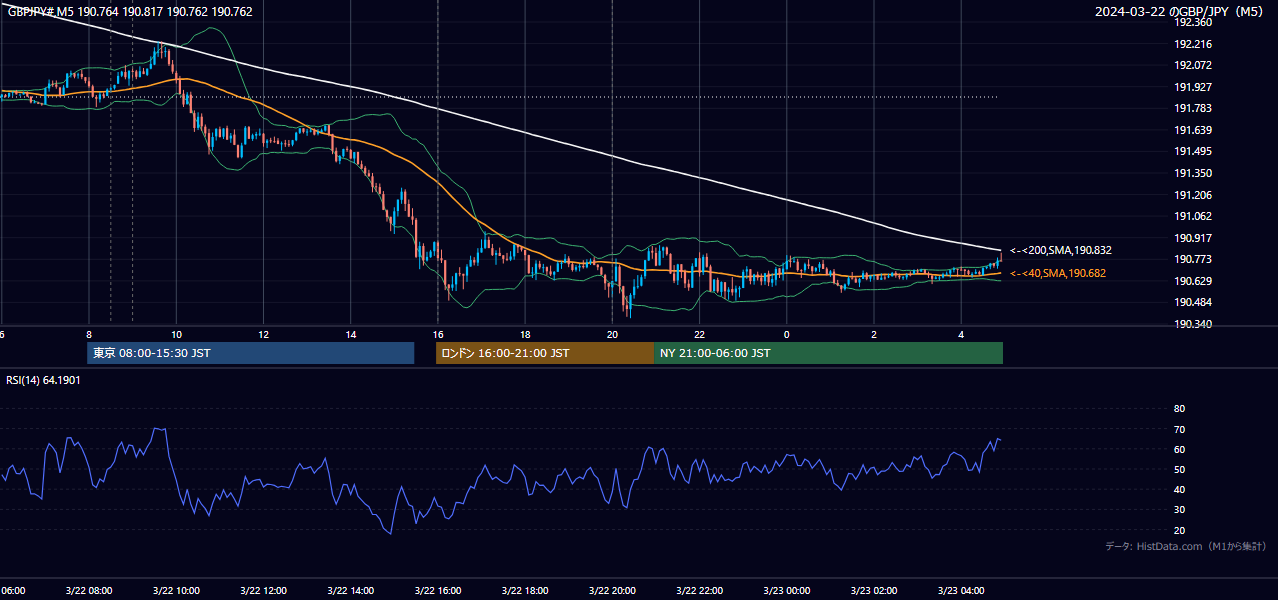The width and height of the screenshot is (1278, 600).
Task: Click the '3/23 04:00' bottom time label
Action: [x=961, y=590]
